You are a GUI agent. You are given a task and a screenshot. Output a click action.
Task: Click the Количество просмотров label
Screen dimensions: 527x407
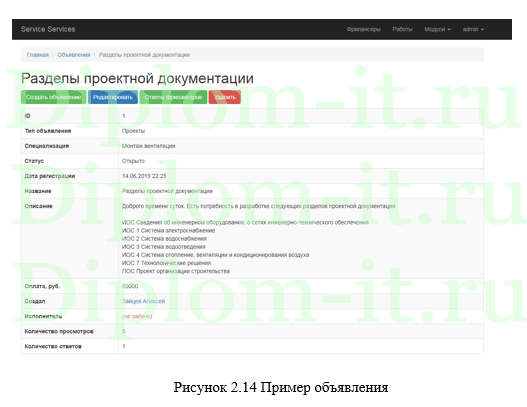click(59, 331)
